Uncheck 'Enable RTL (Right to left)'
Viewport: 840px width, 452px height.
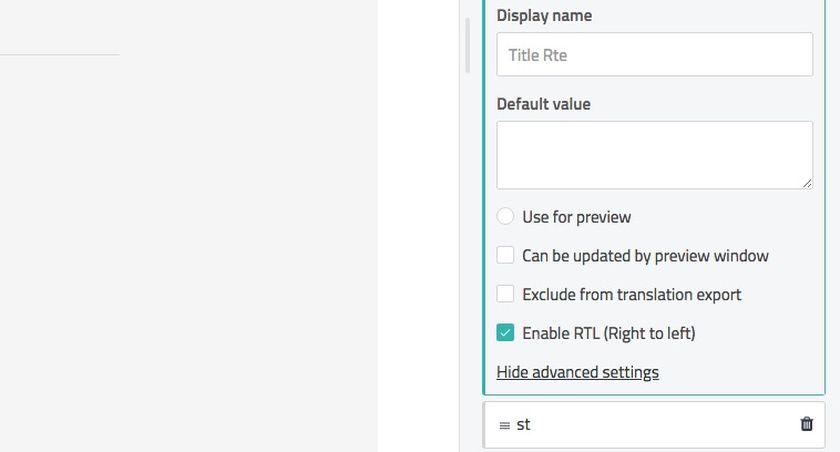(505, 333)
